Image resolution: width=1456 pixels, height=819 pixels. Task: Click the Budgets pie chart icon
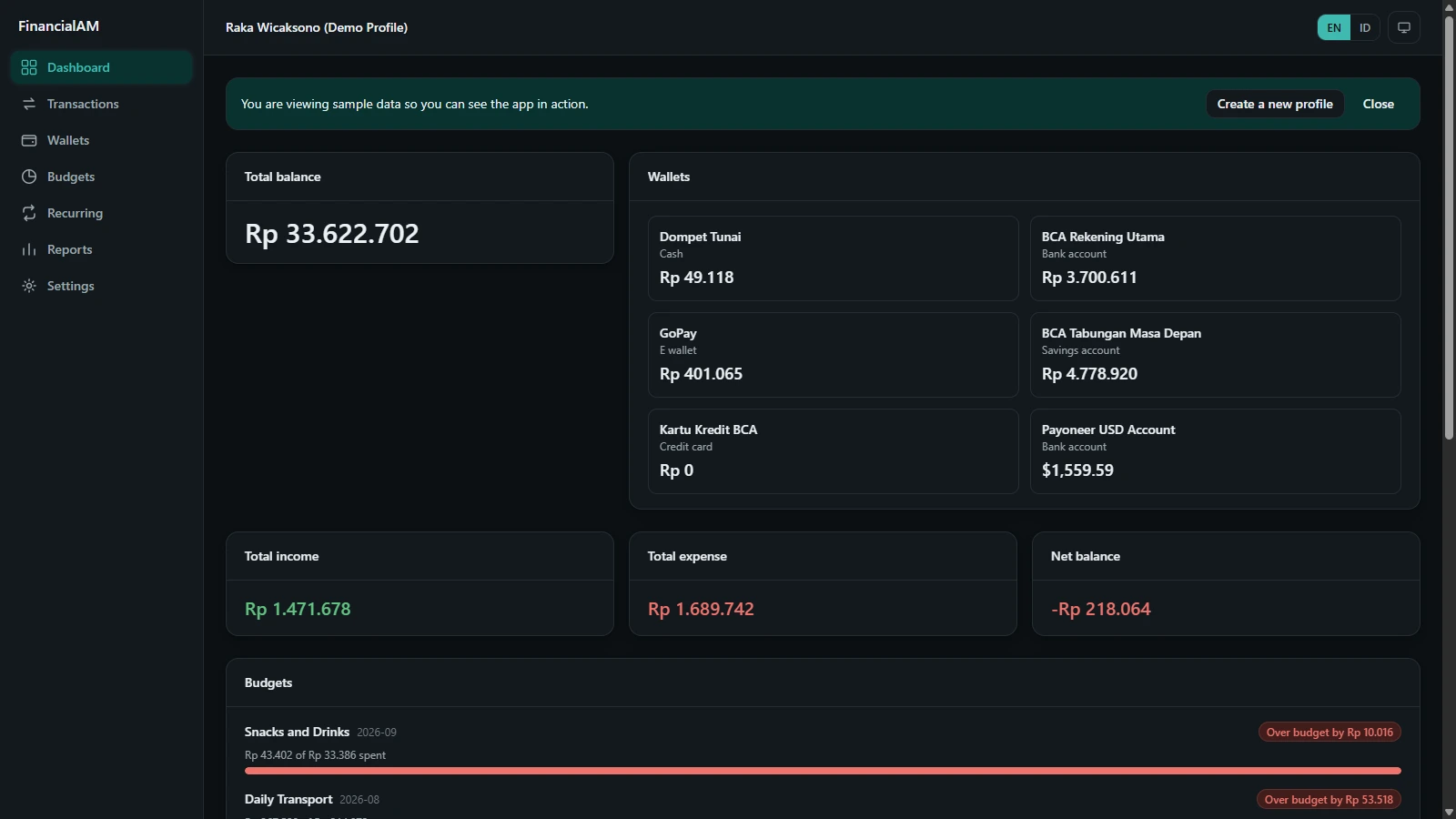point(29,177)
